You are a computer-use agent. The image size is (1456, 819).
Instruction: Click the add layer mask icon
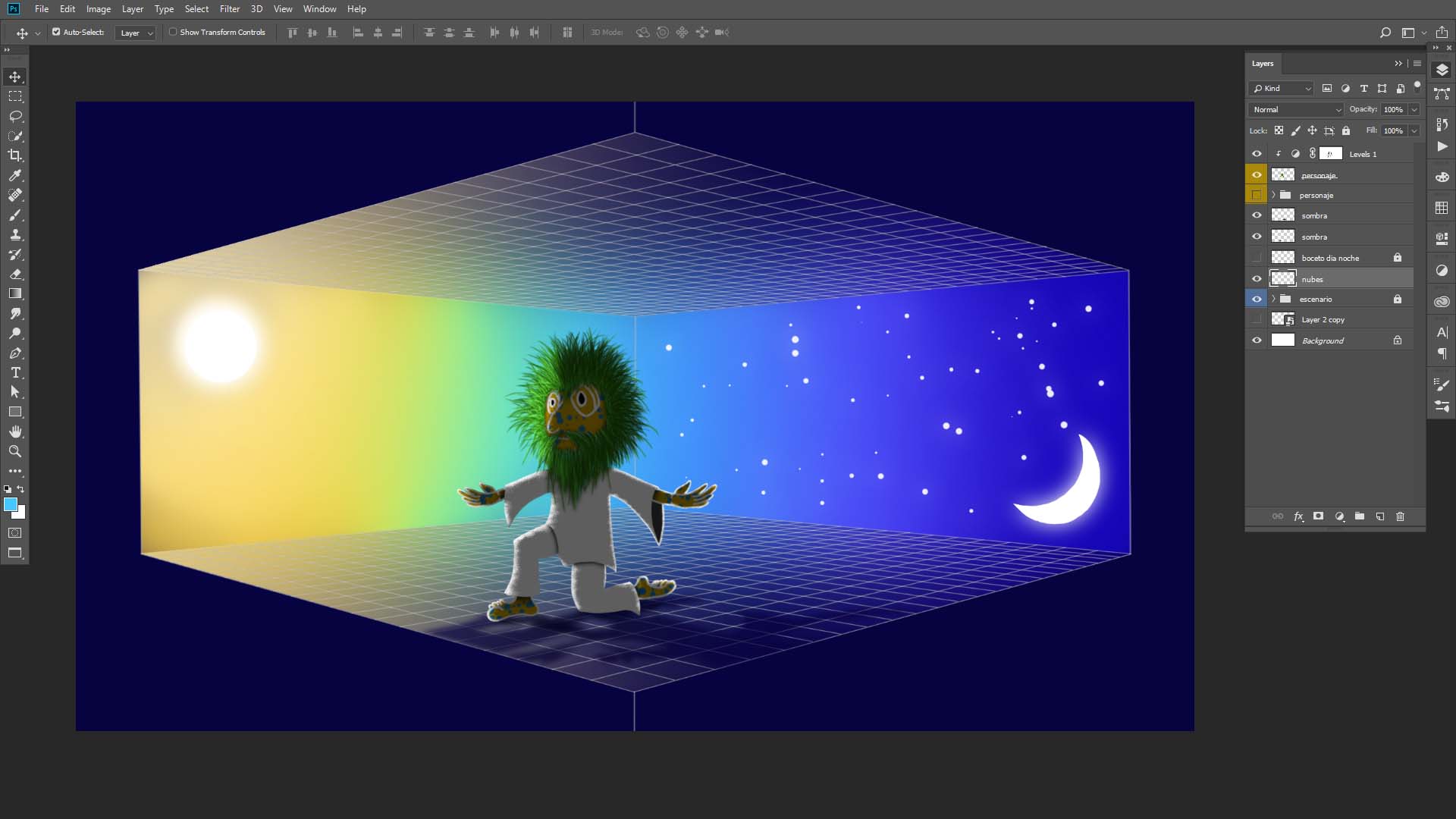click(x=1318, y=516)
